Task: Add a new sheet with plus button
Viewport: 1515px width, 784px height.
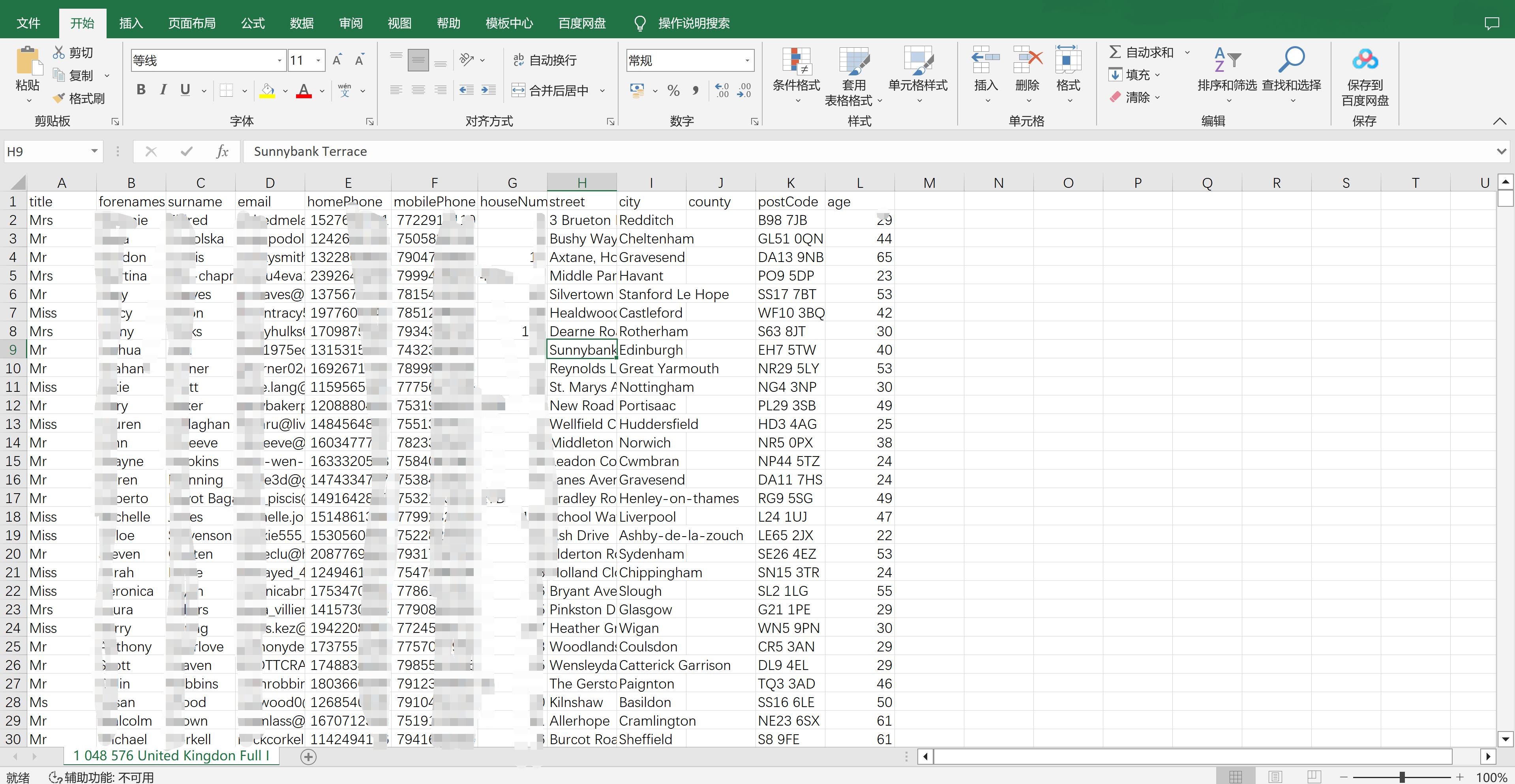Action: (x=308, y=756)
